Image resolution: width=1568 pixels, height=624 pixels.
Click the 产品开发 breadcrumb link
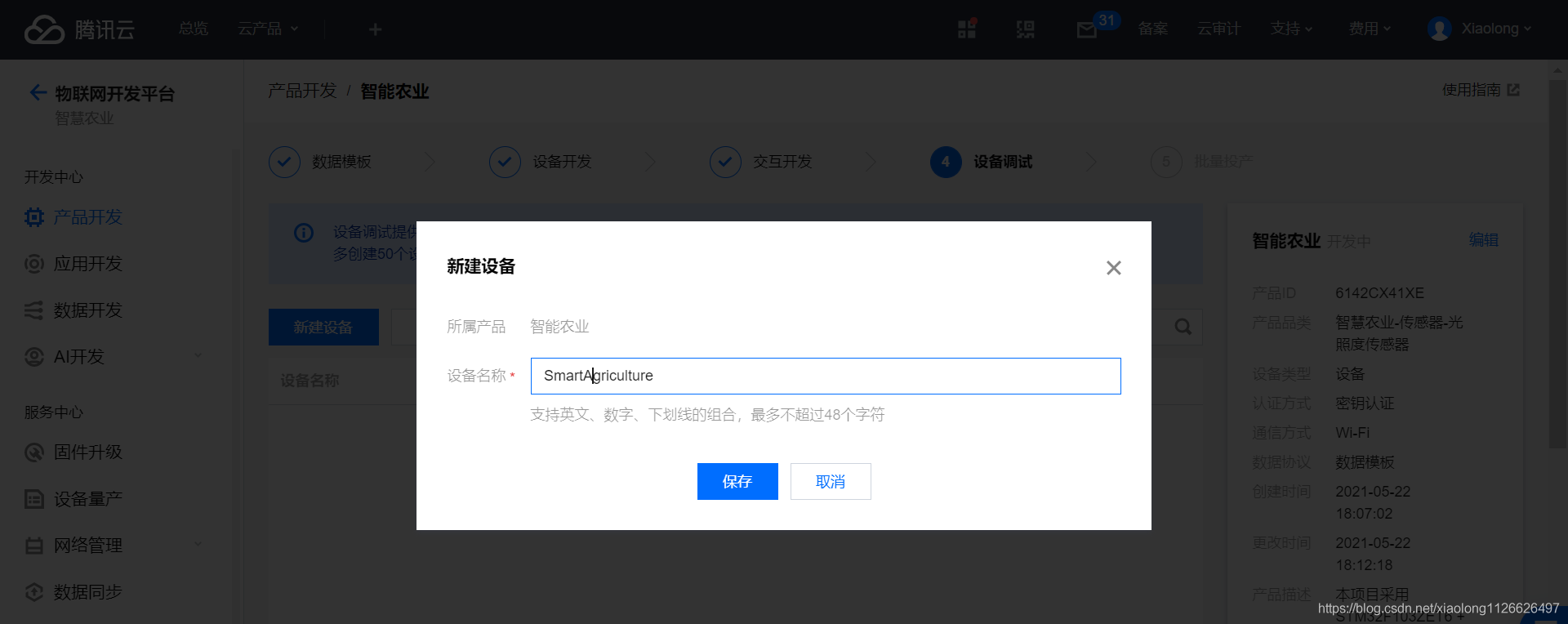[302, 91]
